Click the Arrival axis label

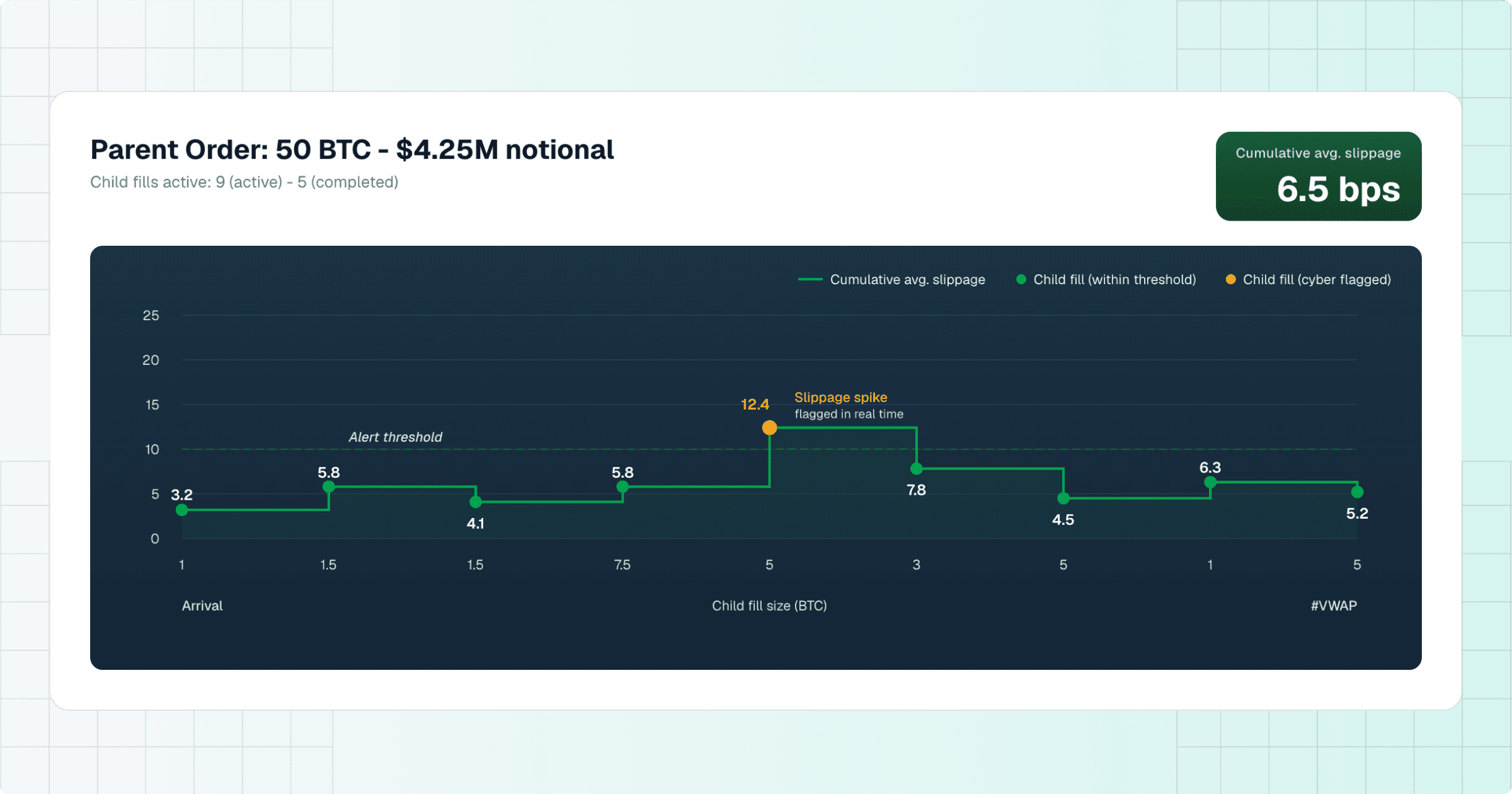202,606
